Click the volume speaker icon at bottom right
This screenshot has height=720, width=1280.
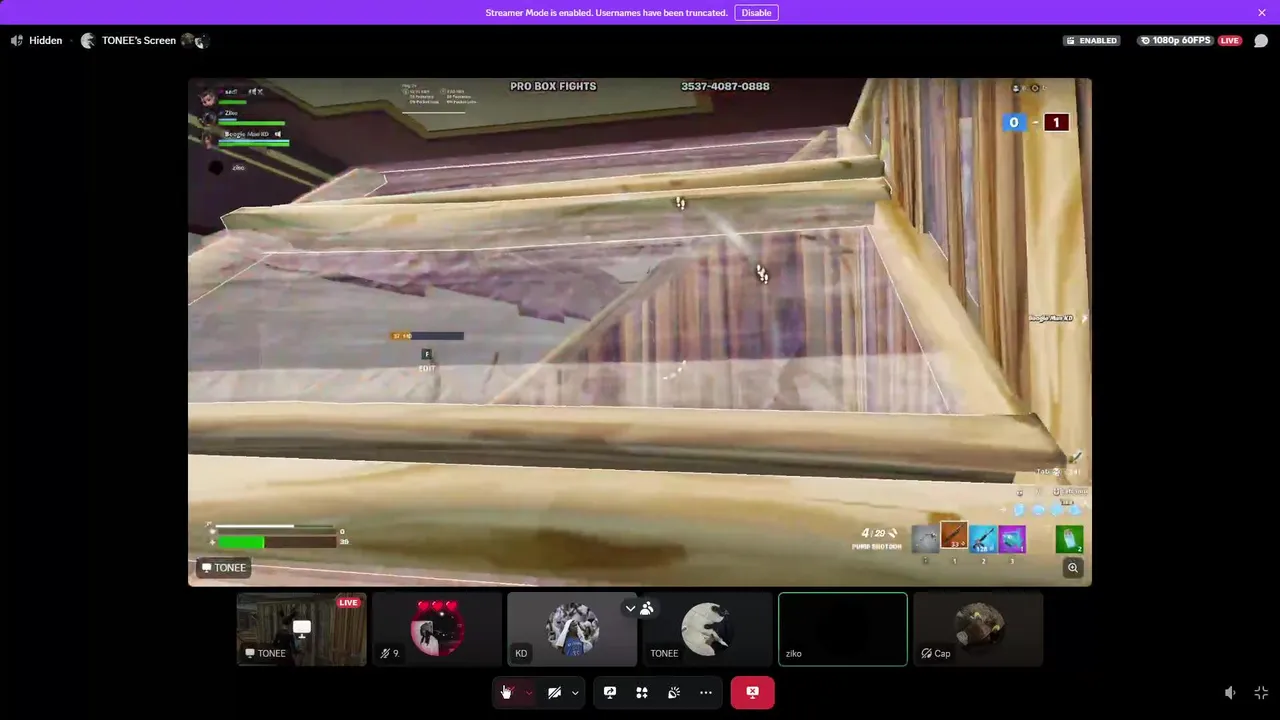pyautogui.click(x=1230, y=692)
